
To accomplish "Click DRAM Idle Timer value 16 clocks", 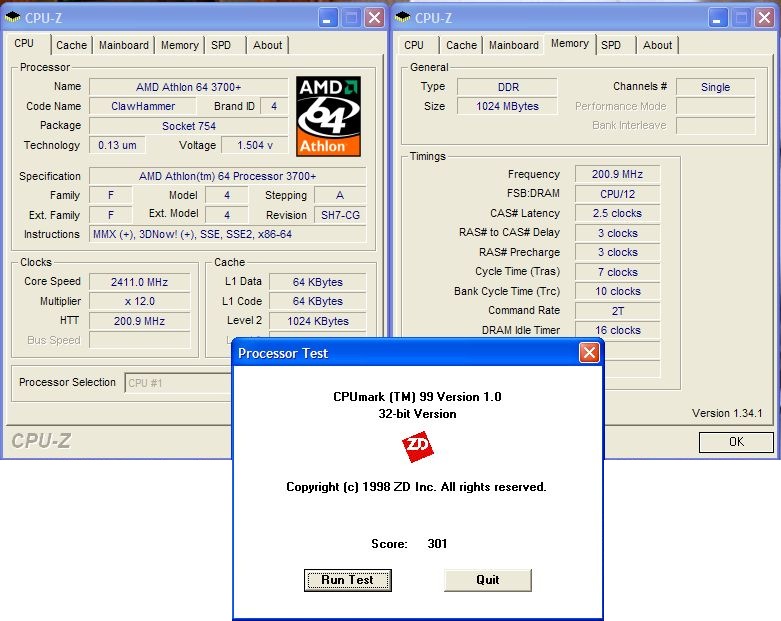I will coord(618,330).
